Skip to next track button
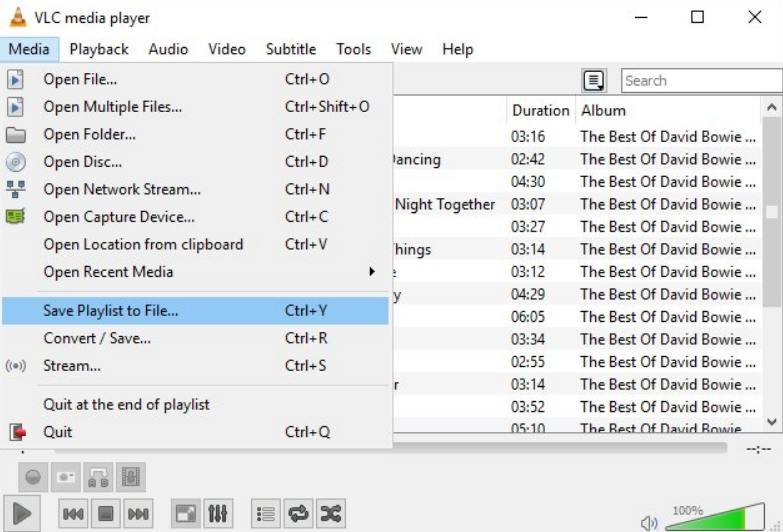This screenshot has width=783, height=532. pos(138,513)
